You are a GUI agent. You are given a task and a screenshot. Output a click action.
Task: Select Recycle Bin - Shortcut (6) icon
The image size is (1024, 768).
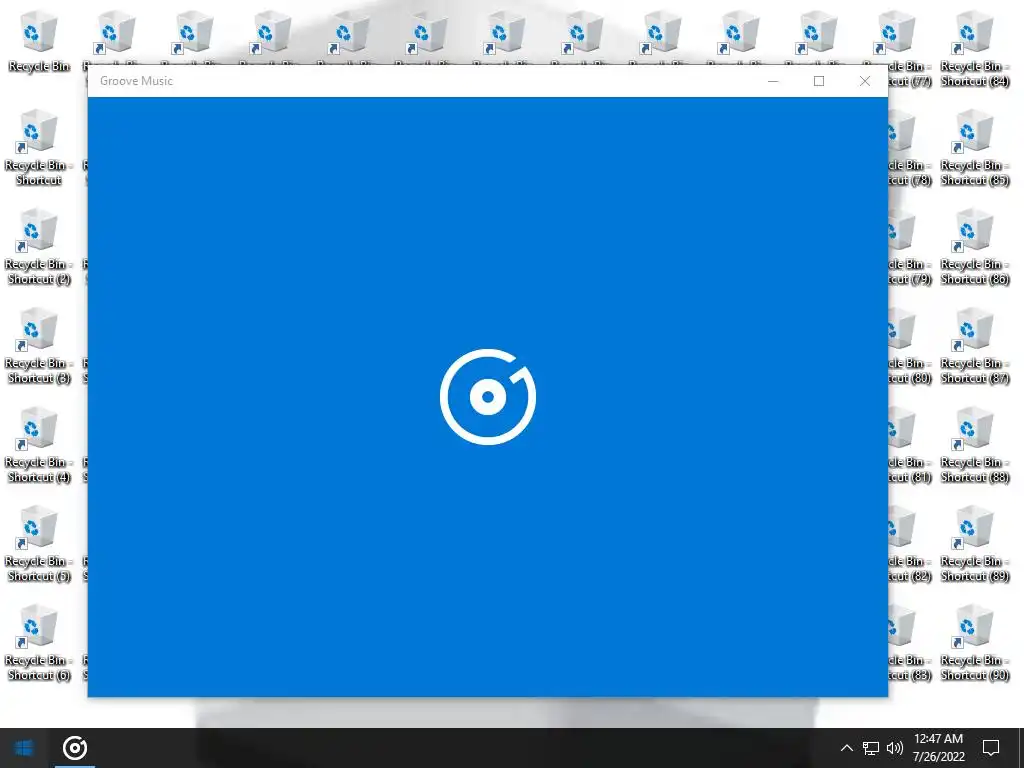(x=39, y=644)
